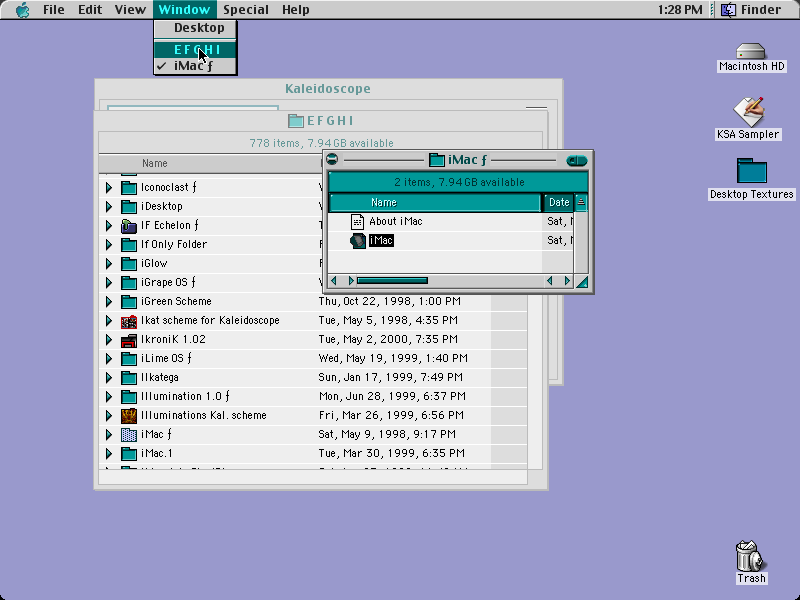Open the Edit menu
The width and height of the screenshot is (800, 600).
[90, 10]
